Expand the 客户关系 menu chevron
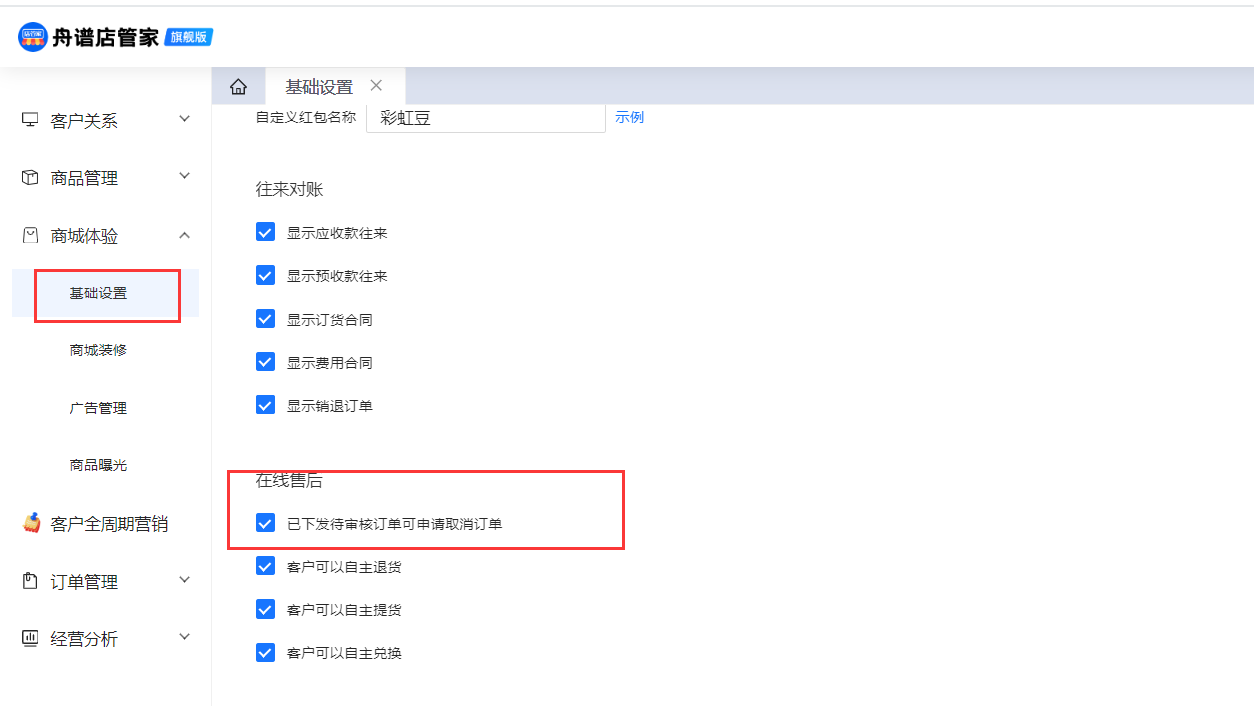Viewport: 1254px width, 706px height. tap(184, 119)
